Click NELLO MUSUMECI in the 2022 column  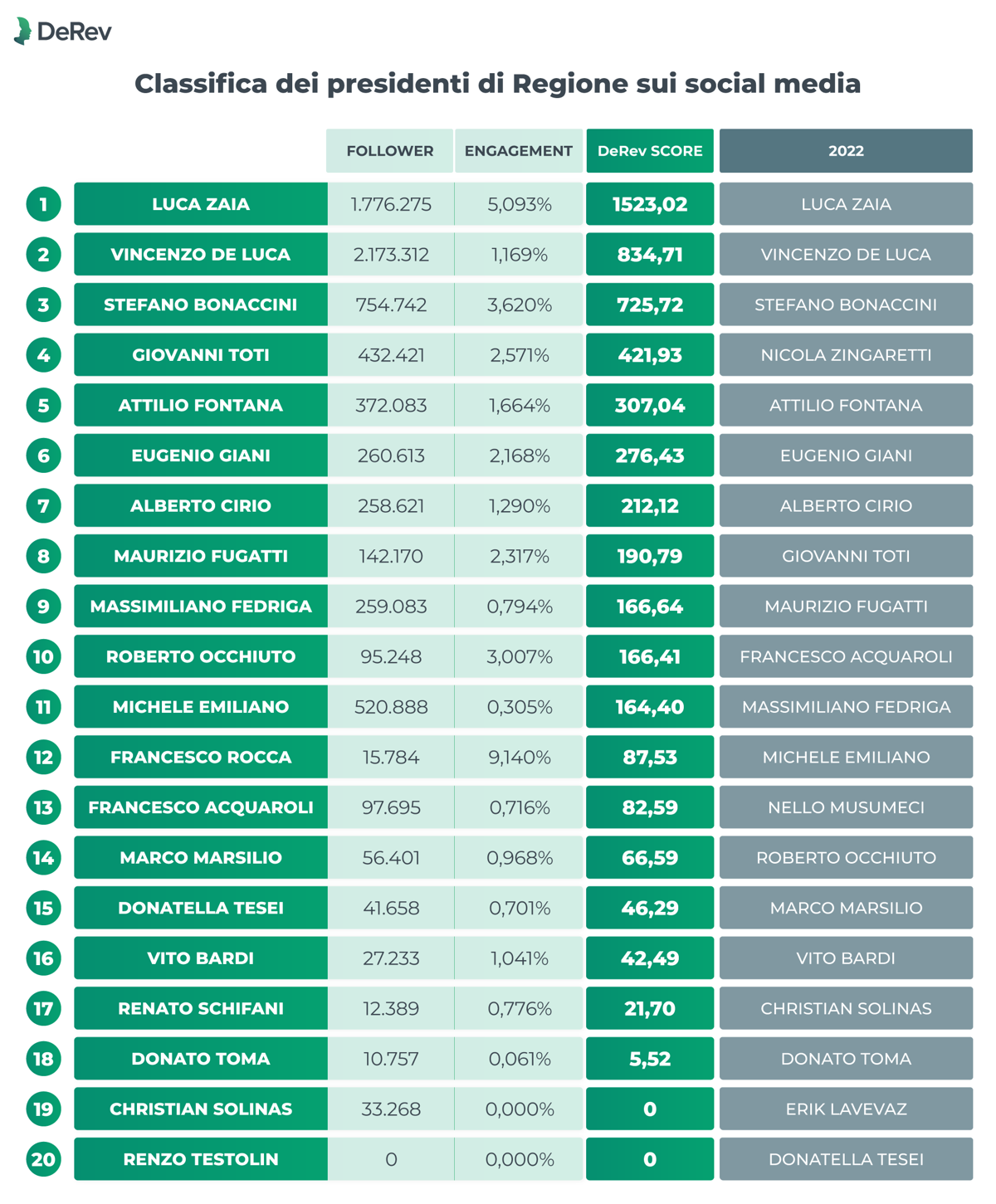tap(846, 807)
